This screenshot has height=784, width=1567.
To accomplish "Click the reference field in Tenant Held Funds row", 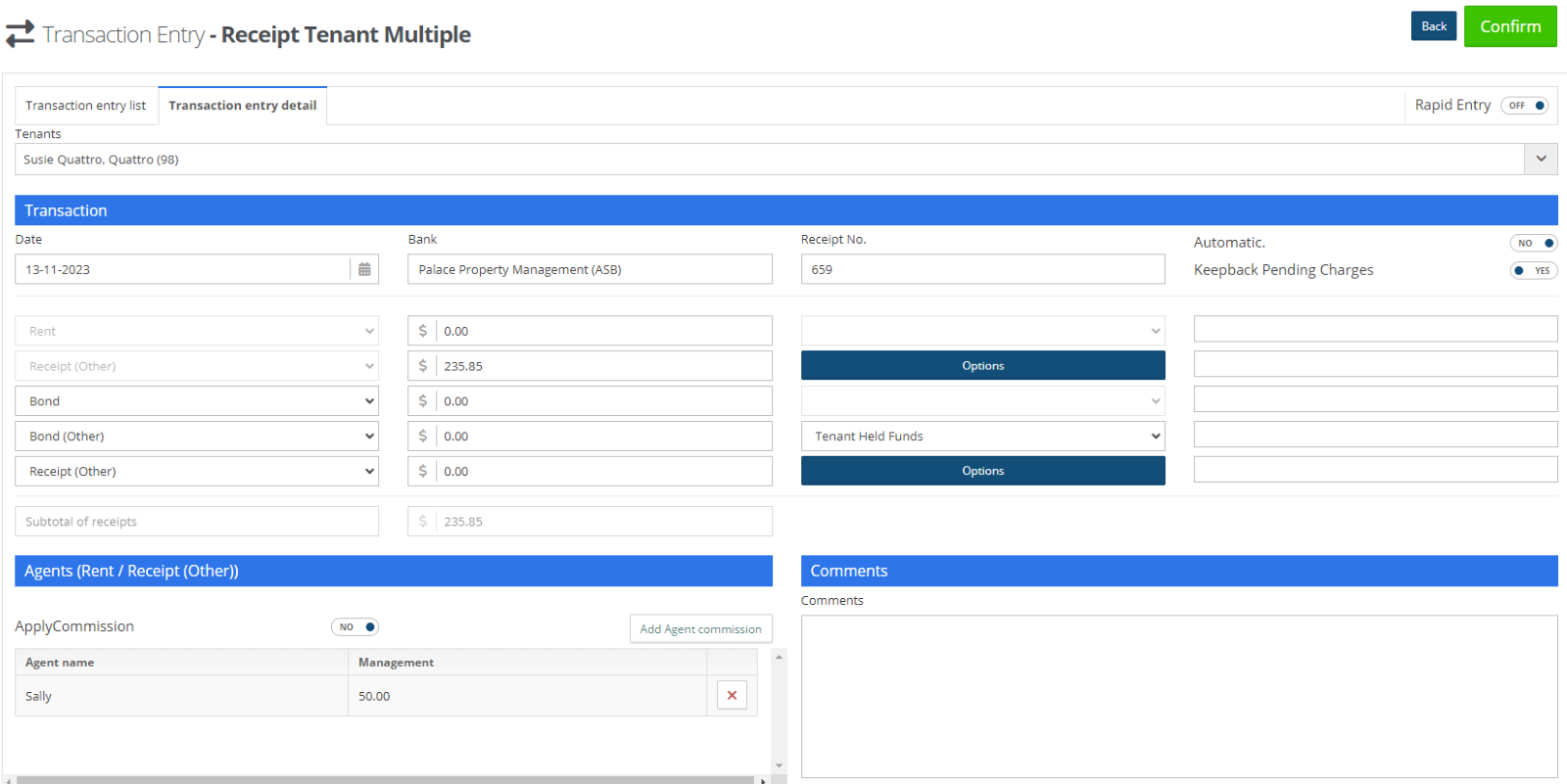I will tap(1375, 435).
